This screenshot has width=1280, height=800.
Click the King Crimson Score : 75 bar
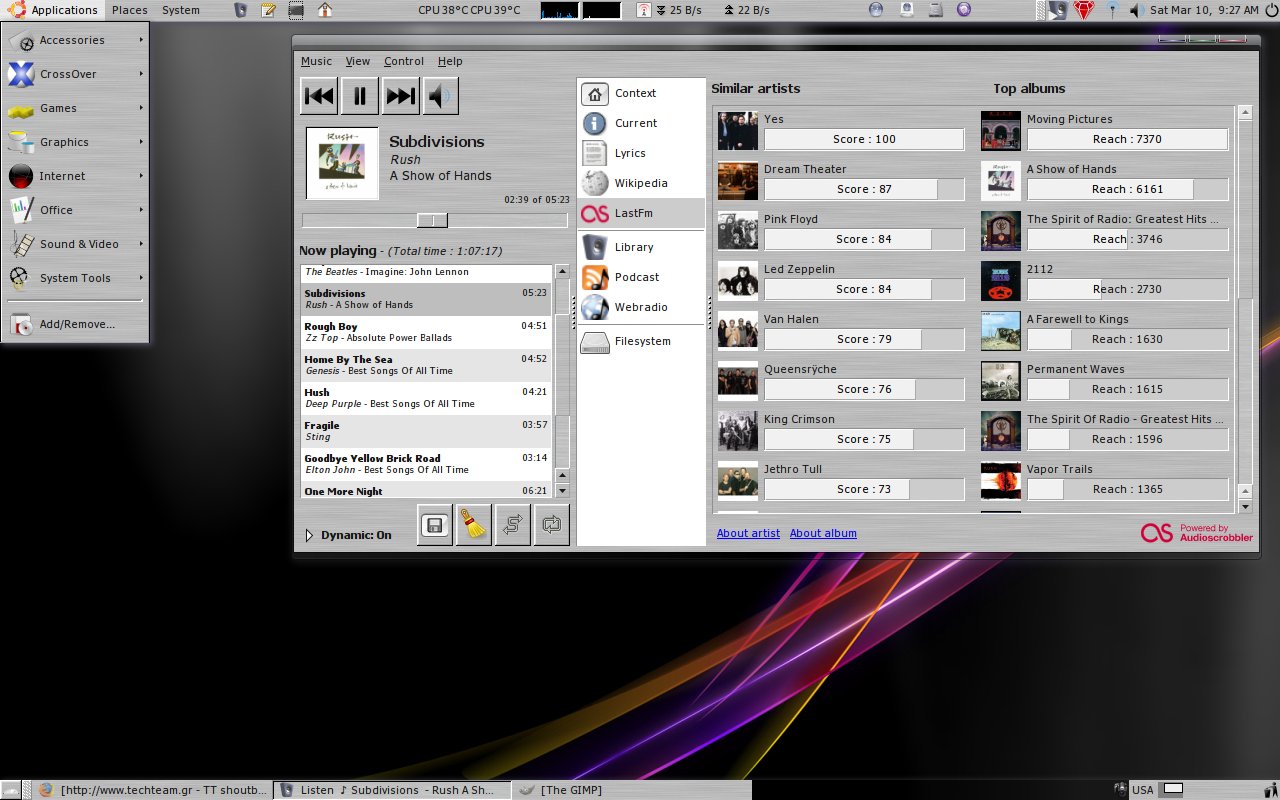coord(864,439)
